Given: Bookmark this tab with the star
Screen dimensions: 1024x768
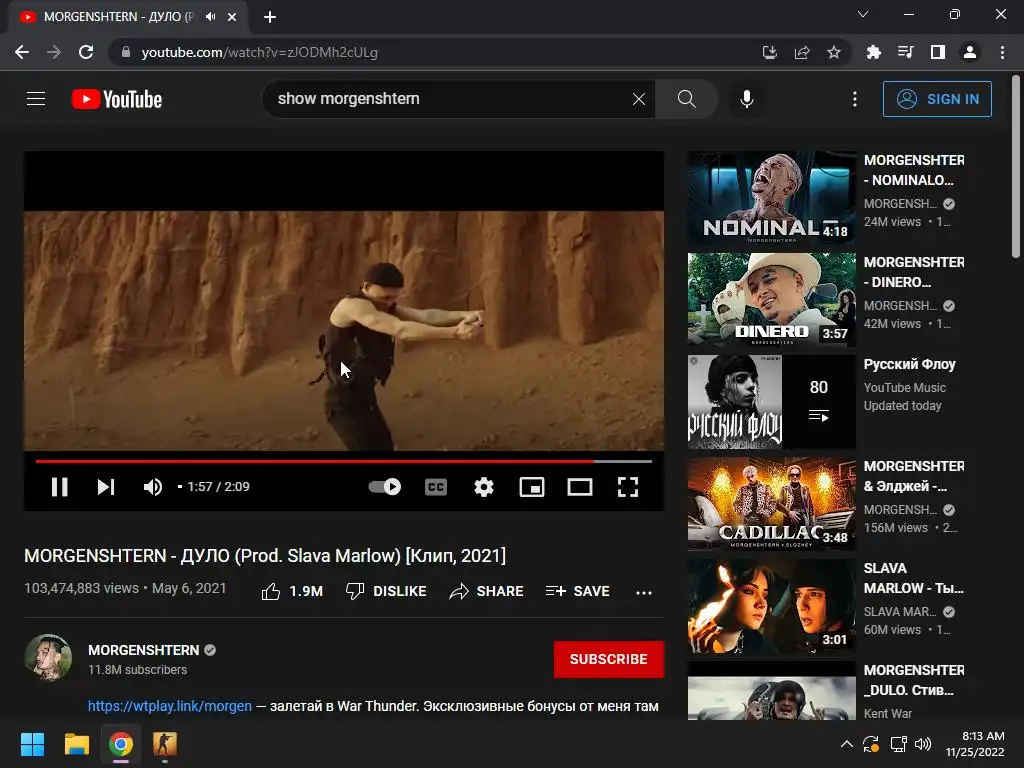Looking at the screenshot, I should [834, 52].
